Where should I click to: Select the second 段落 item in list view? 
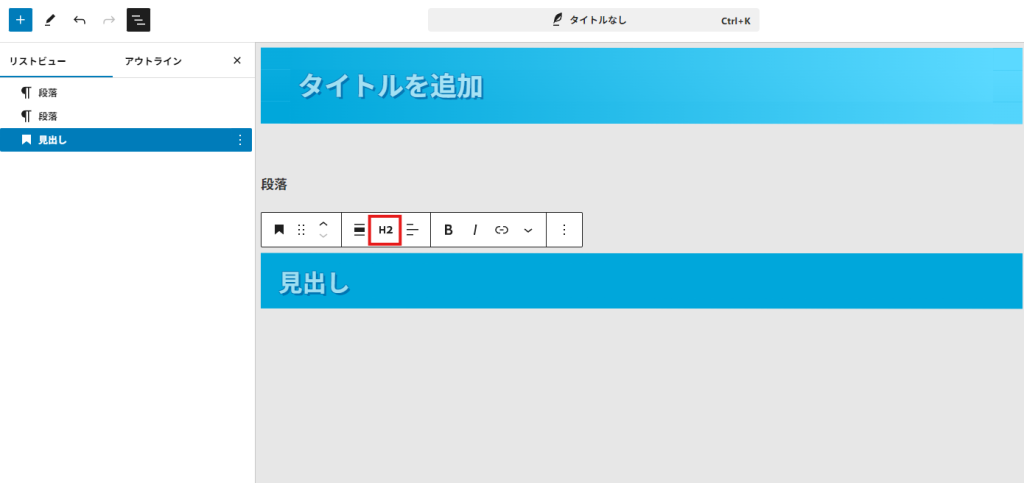[x=48, y=116]
